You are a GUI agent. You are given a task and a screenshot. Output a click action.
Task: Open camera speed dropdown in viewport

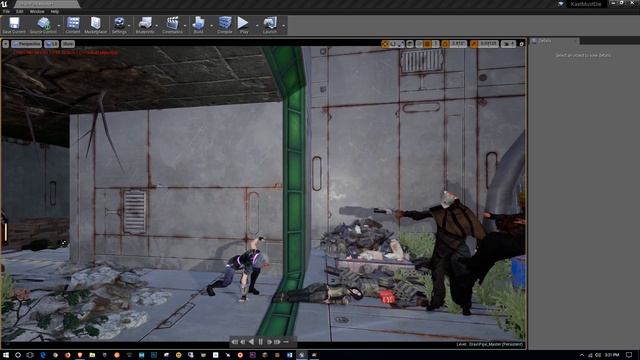click(x=509, y=44)
